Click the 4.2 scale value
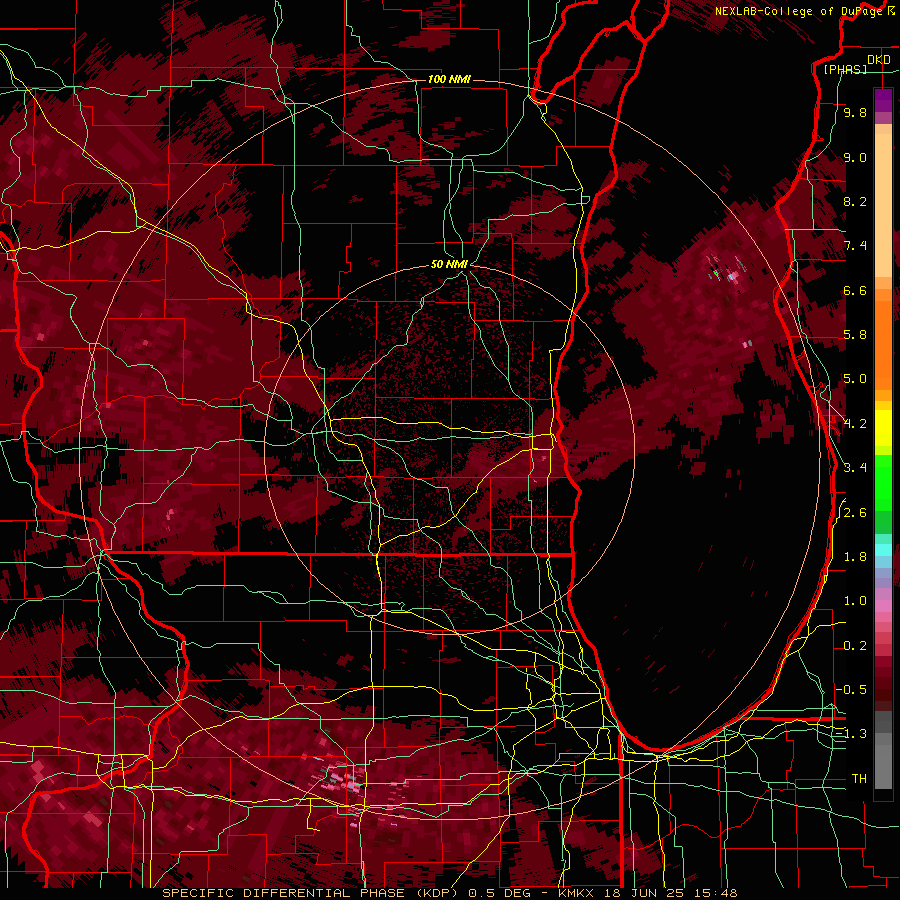This screenshot has width=900, height=900. click(855, 424)
